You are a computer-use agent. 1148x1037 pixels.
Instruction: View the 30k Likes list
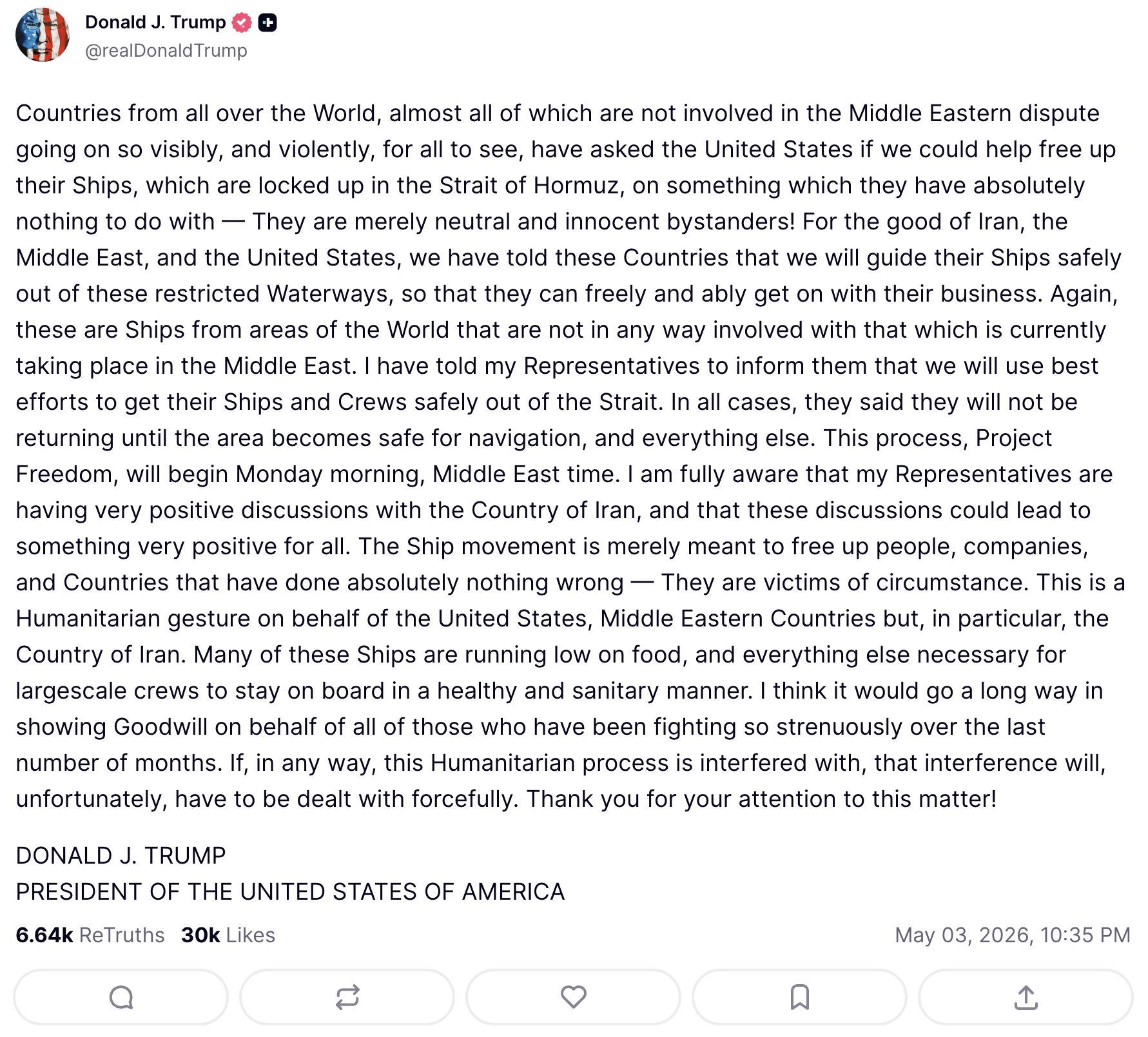(228, 935)
